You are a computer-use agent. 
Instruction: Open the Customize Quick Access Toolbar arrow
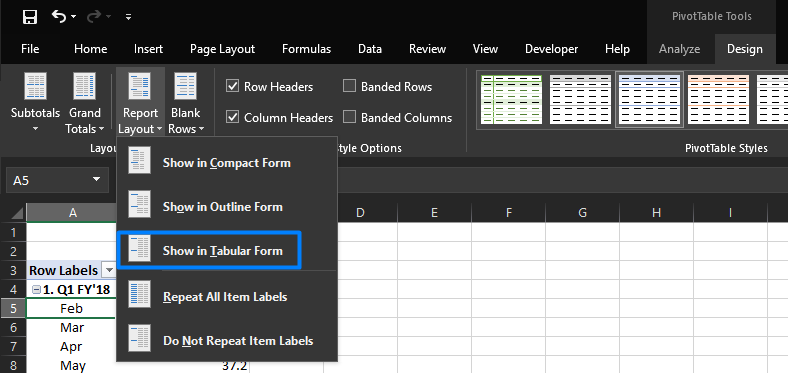128,17
